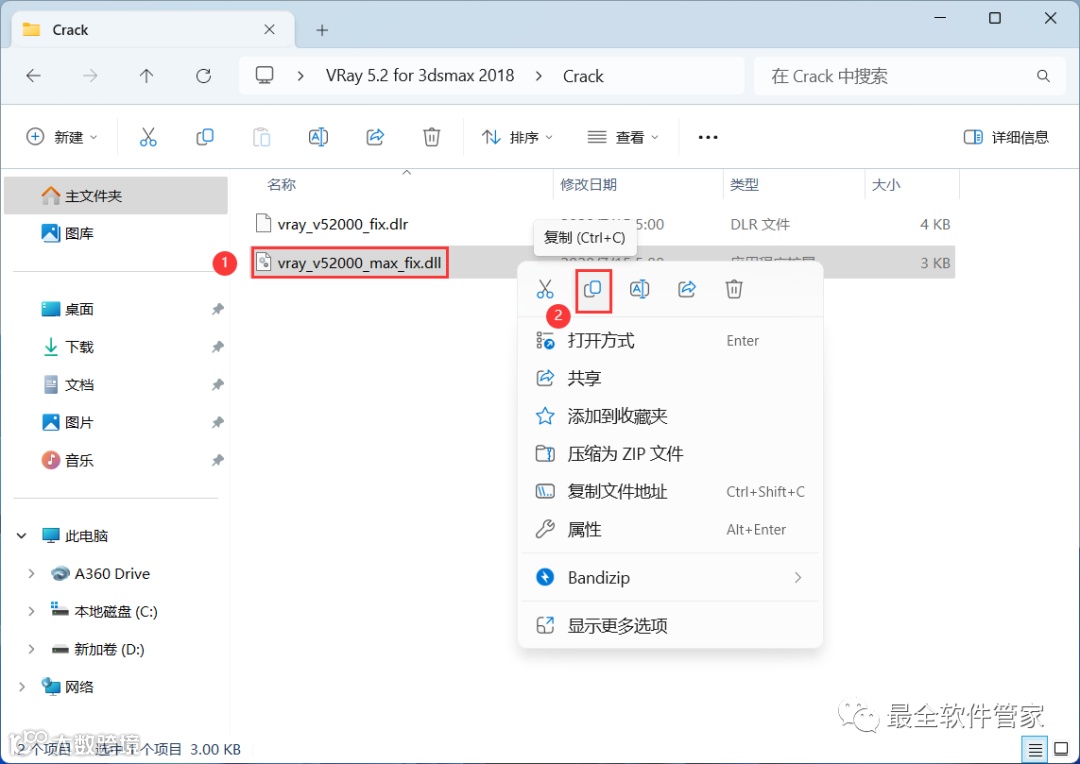
Task: Choose 显示更多选项 in the context menu
Action: [670, 626]
